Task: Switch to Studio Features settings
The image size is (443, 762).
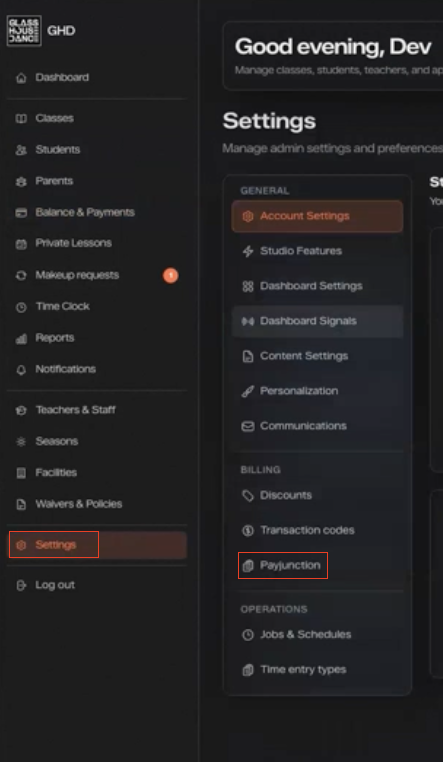Action: (317, 251)
